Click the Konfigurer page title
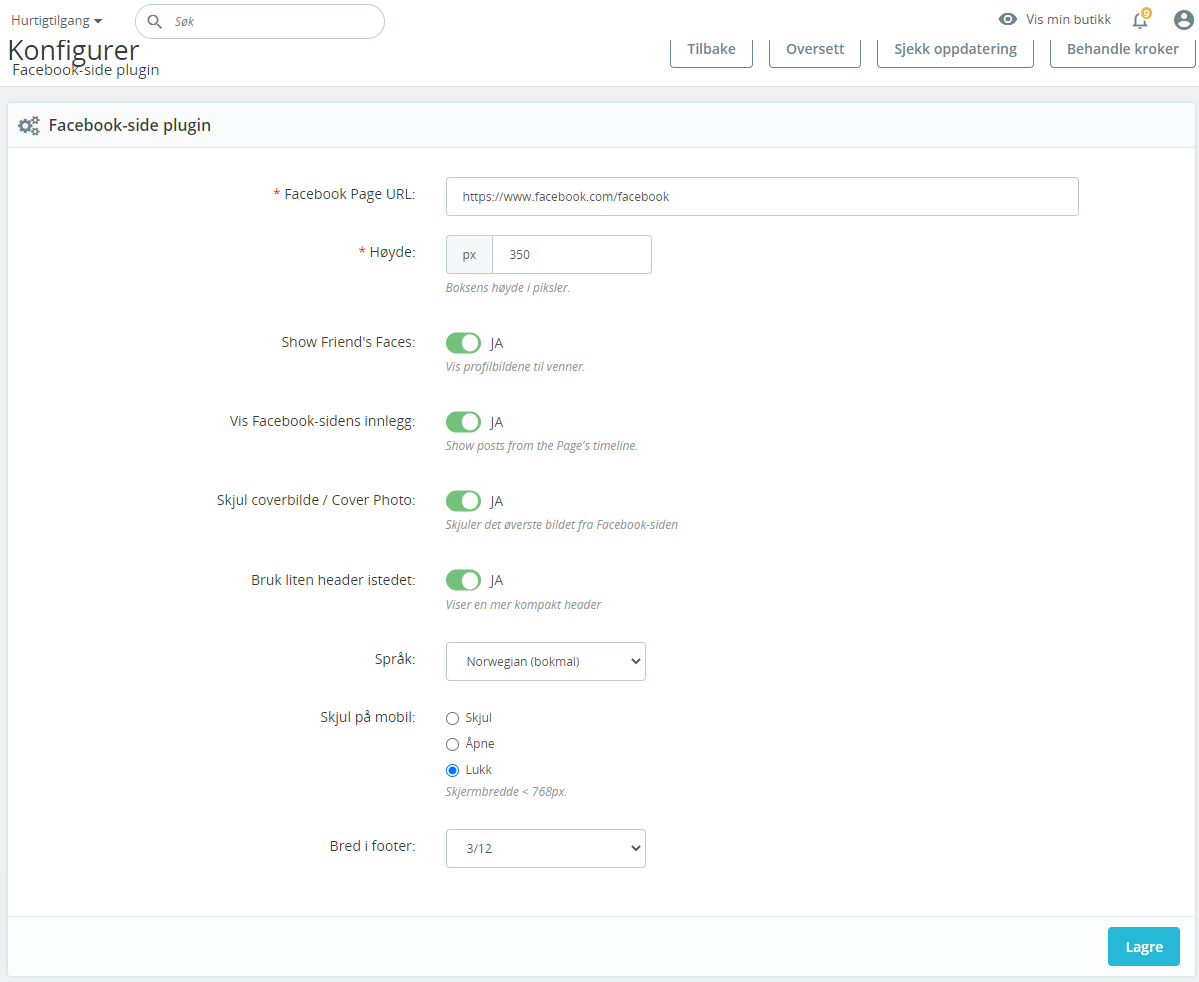The image size is (1199, 982). pyautogui.click(x=73, y=50)
